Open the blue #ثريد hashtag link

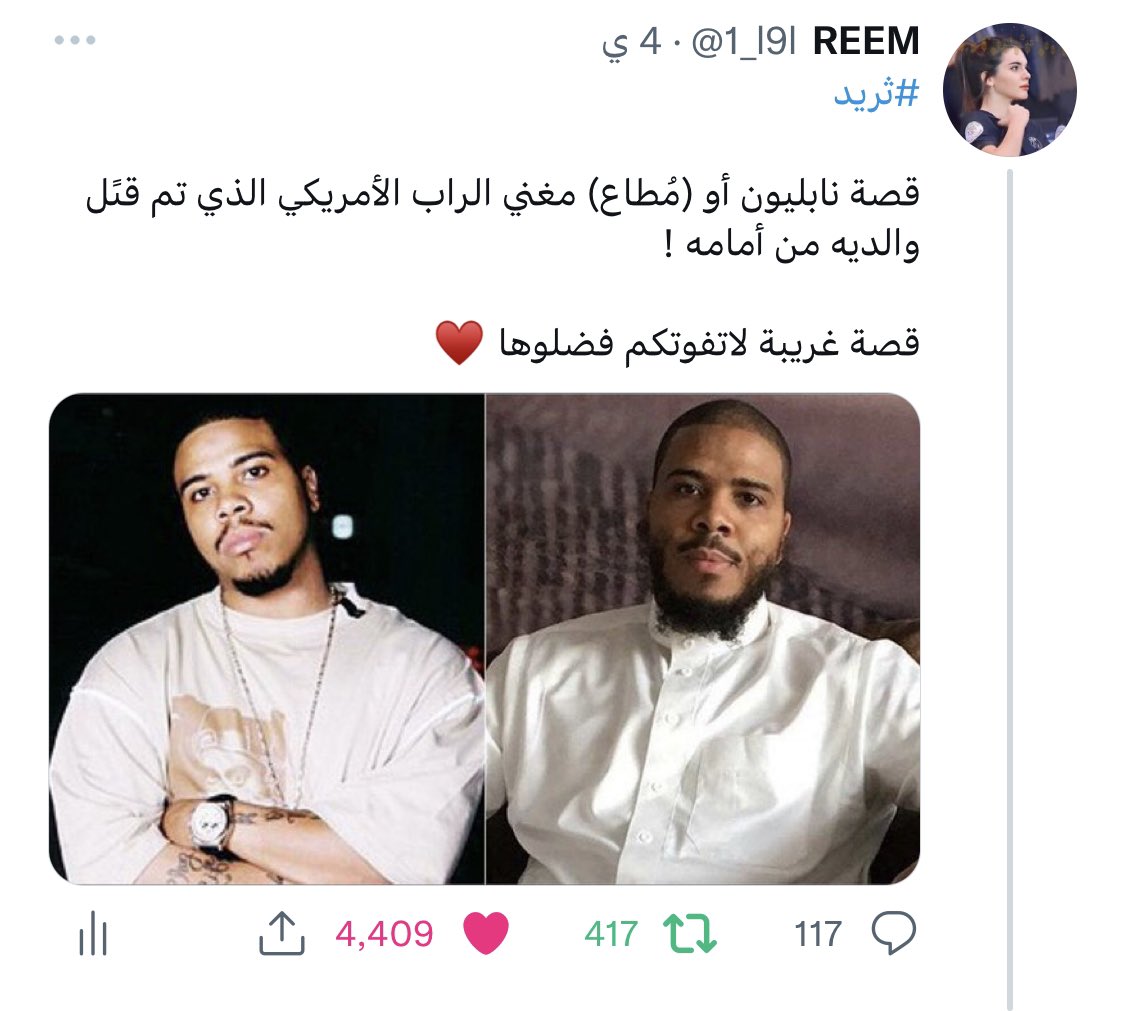coord(876,94)
